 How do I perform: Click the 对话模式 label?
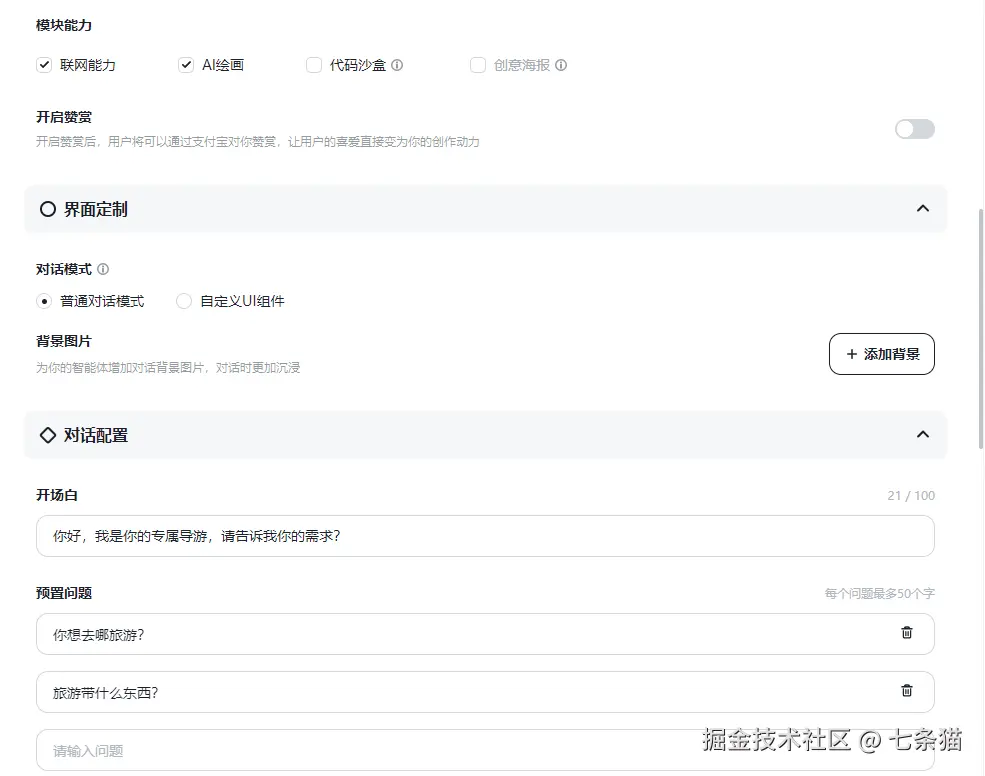click(64, 269)
